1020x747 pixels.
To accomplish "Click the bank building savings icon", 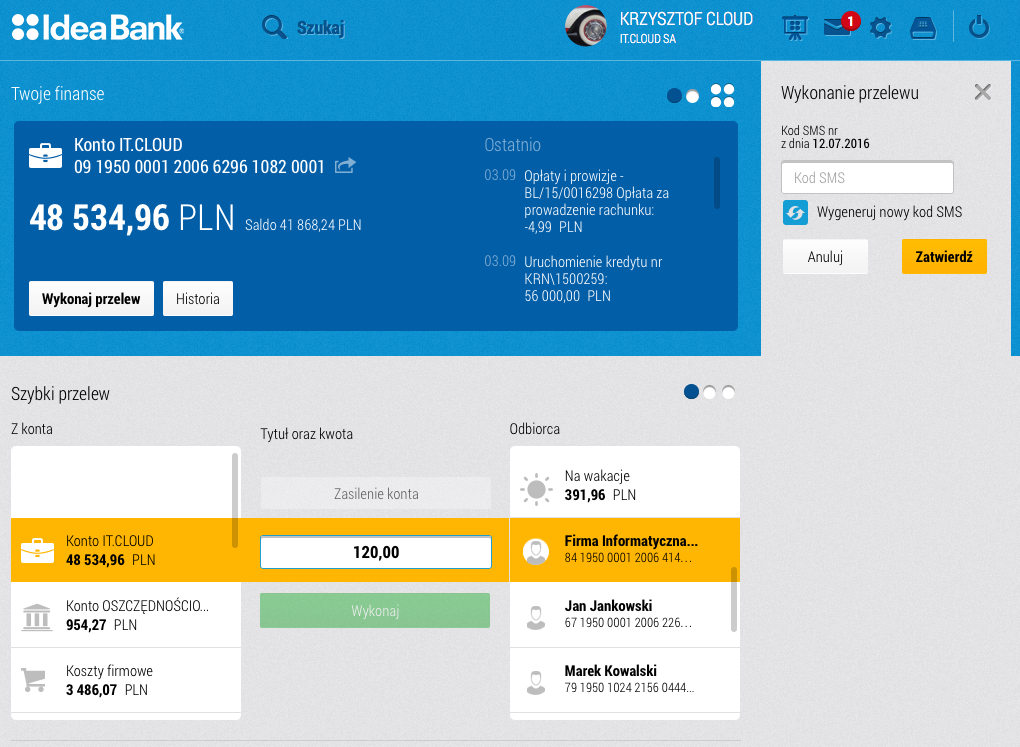I will click(x=36, y=617).
